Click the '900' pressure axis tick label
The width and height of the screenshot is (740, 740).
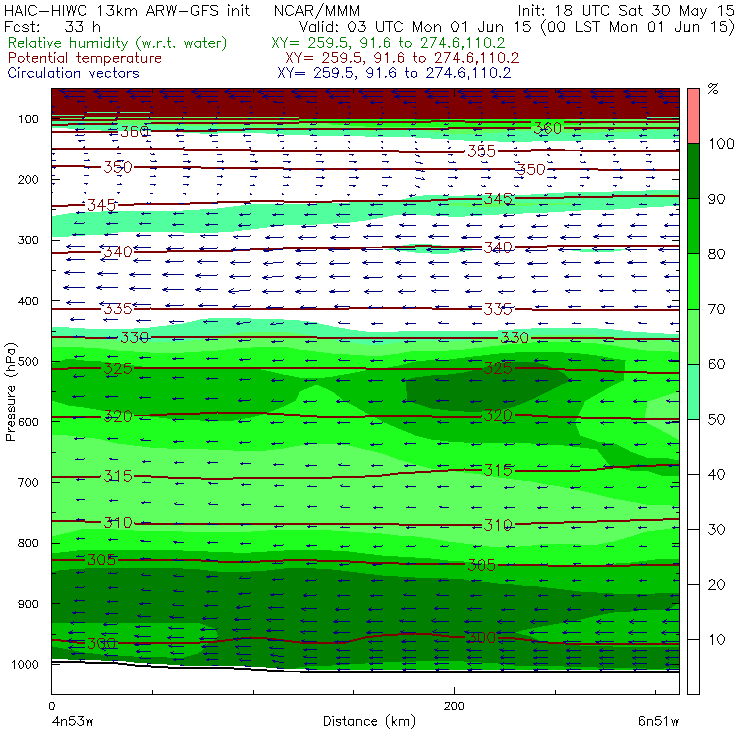pos(28,604)
